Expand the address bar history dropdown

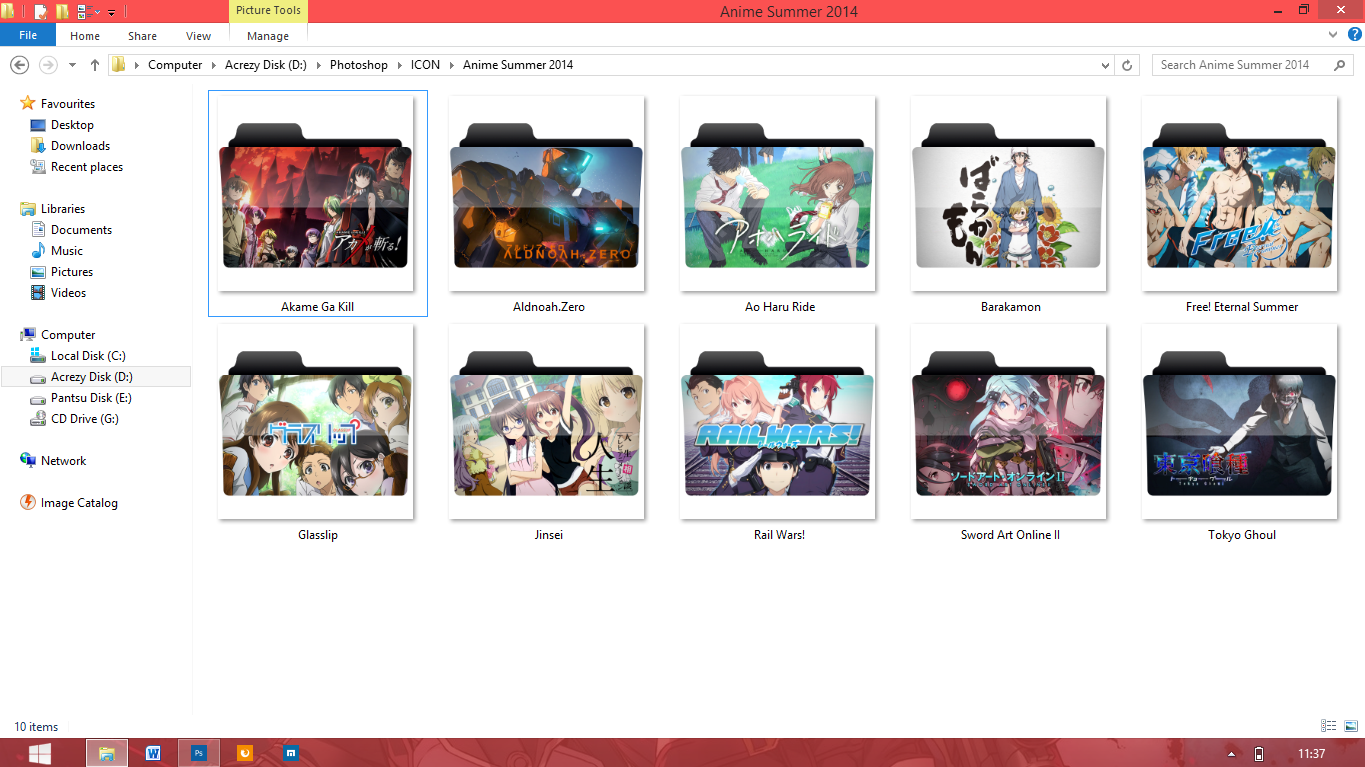tap(1105, 65)
